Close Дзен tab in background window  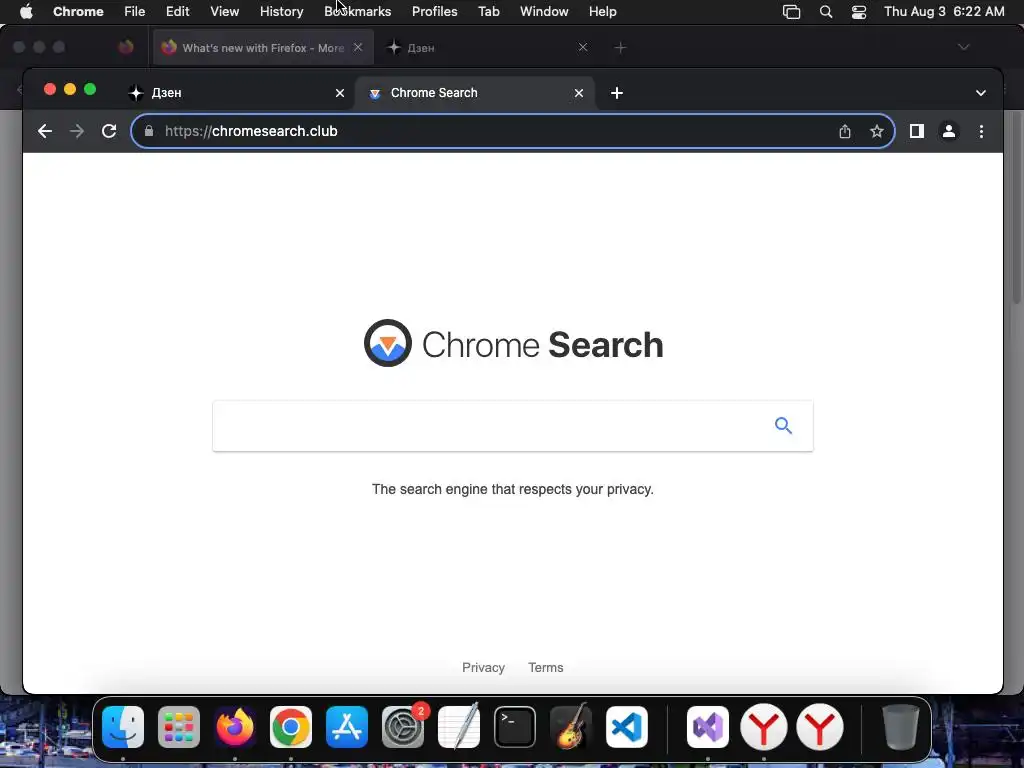(583, 47)
